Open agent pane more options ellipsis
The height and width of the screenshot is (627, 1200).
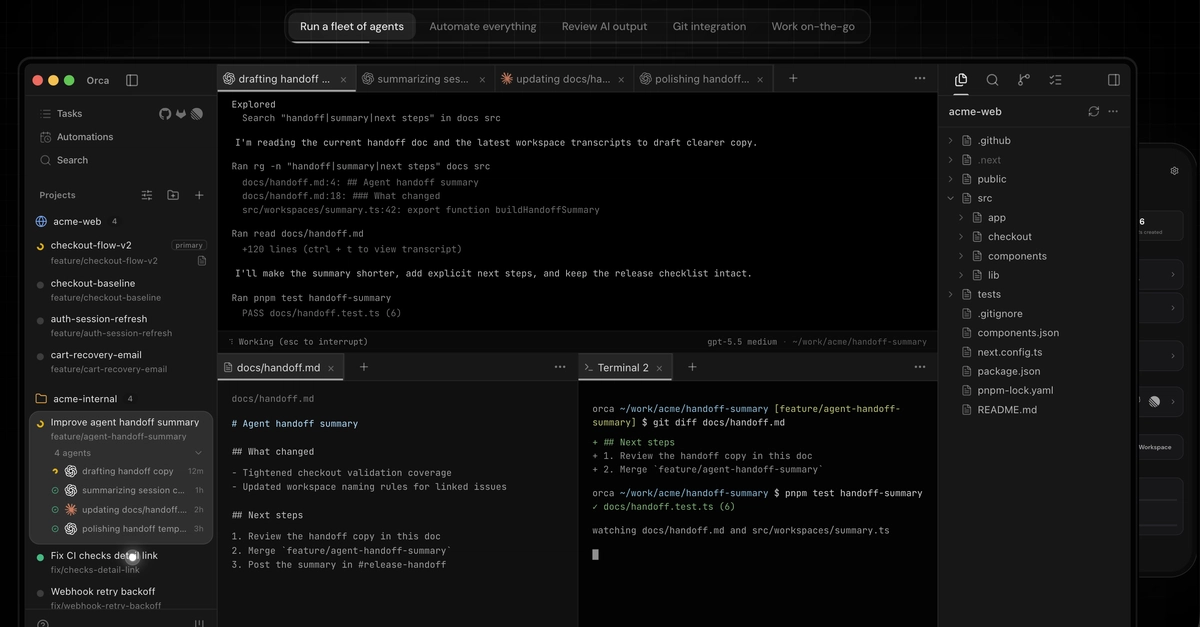tap(920, 78)
